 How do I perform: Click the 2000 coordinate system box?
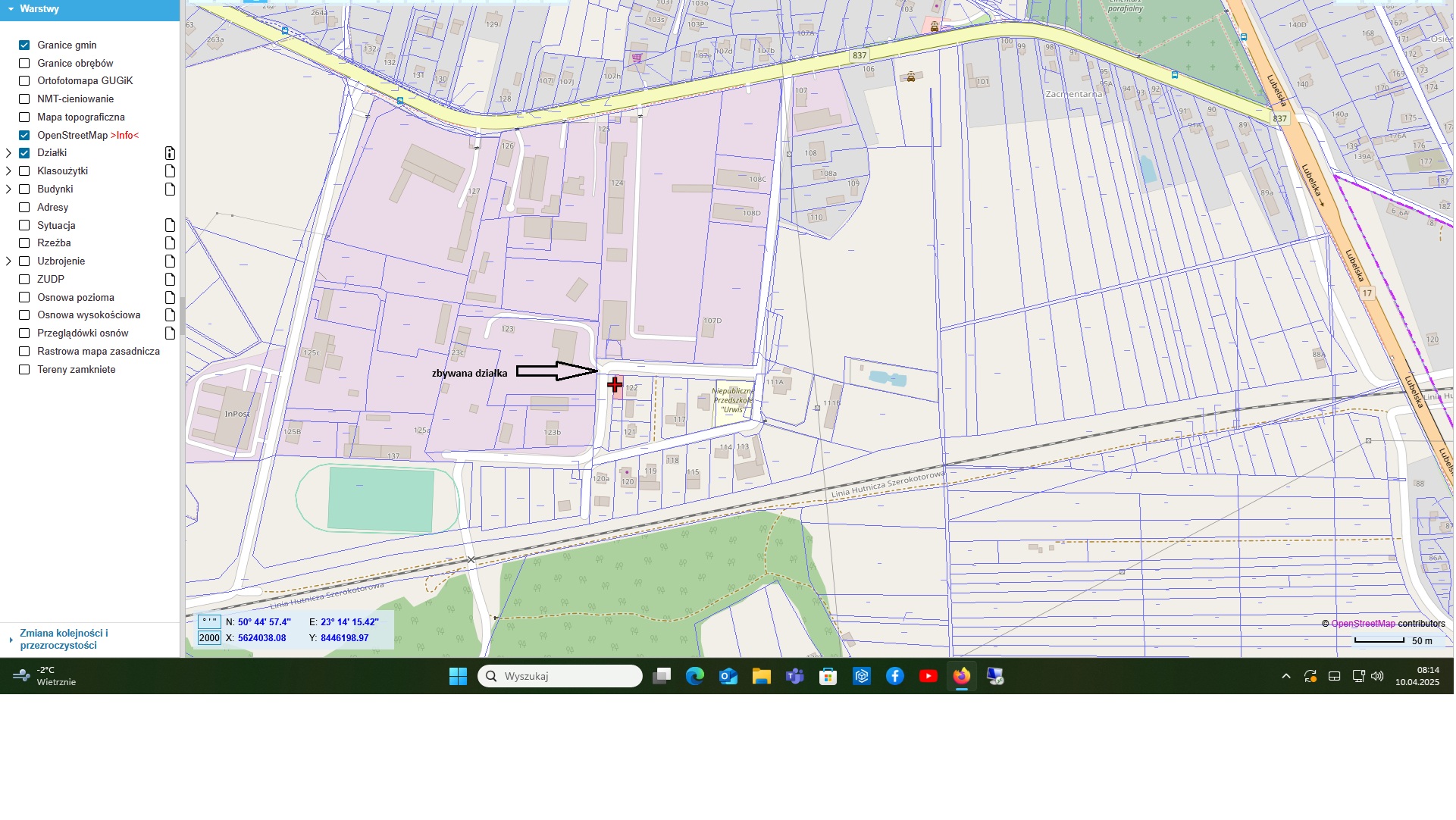pyautogui.click(x=209, y=638)
